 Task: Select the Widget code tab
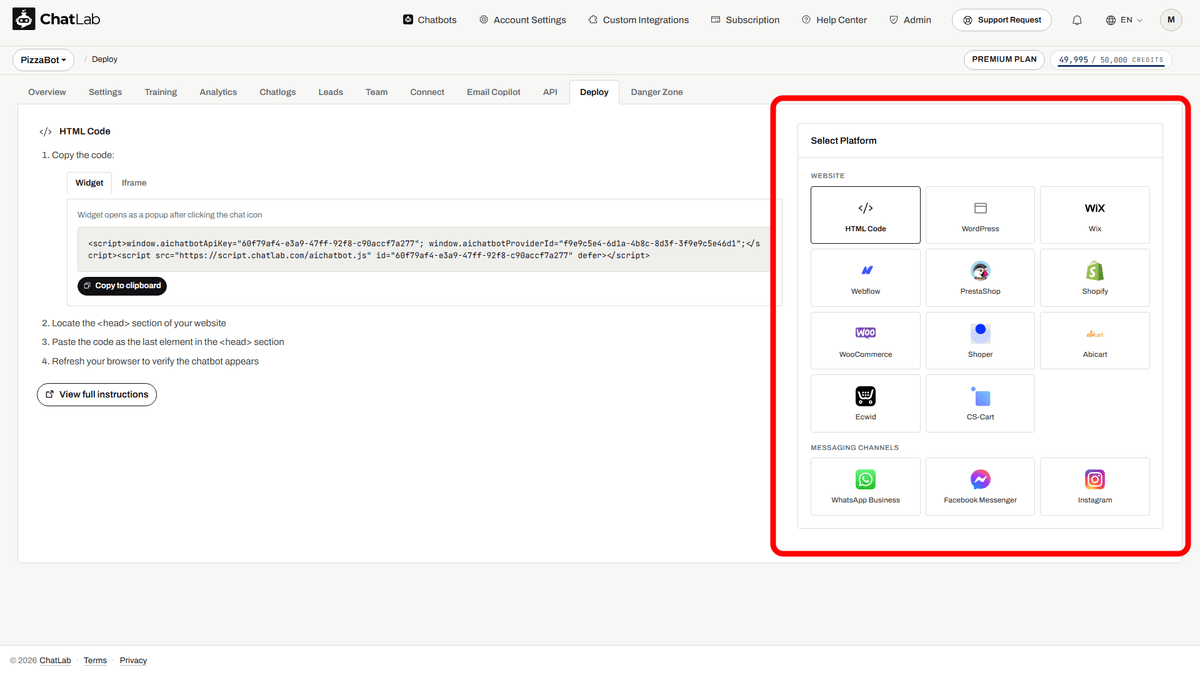[89, 183]
